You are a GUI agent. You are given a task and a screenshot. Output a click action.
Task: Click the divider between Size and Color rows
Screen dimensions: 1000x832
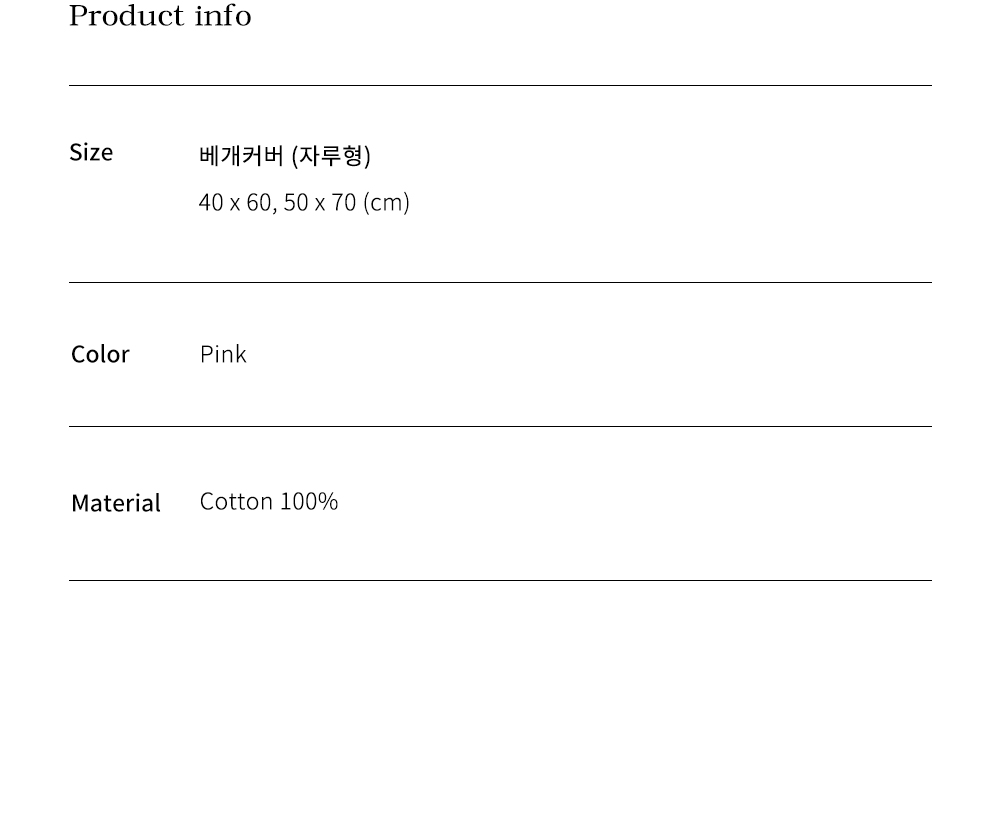[500, 283]
